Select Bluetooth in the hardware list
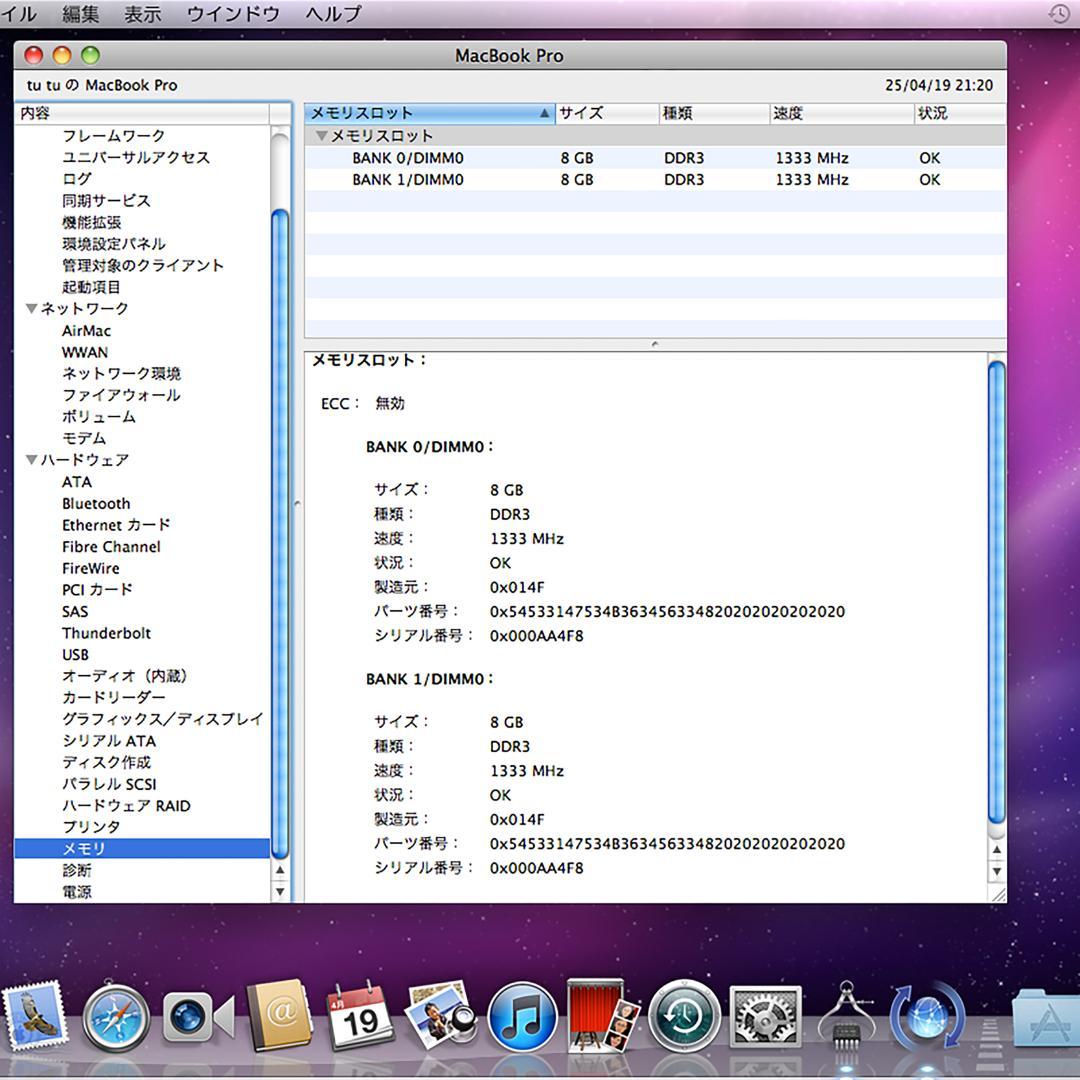This screenshot has height=1080, width=1080. click(x=96, y=503)
